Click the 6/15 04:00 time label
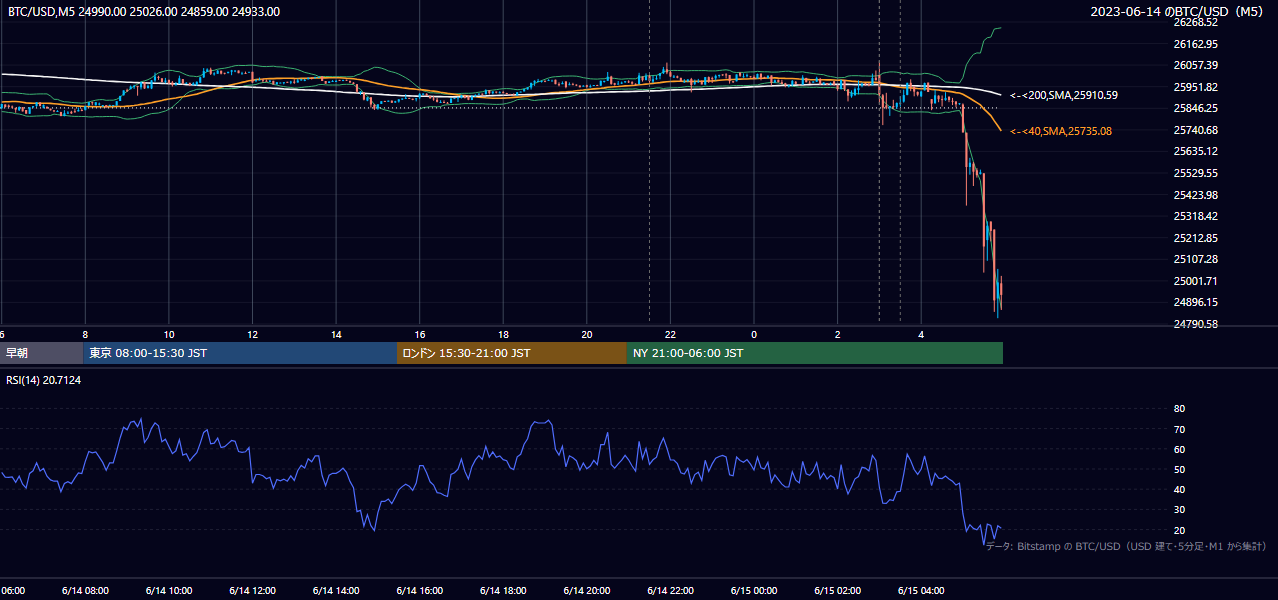 921,591
